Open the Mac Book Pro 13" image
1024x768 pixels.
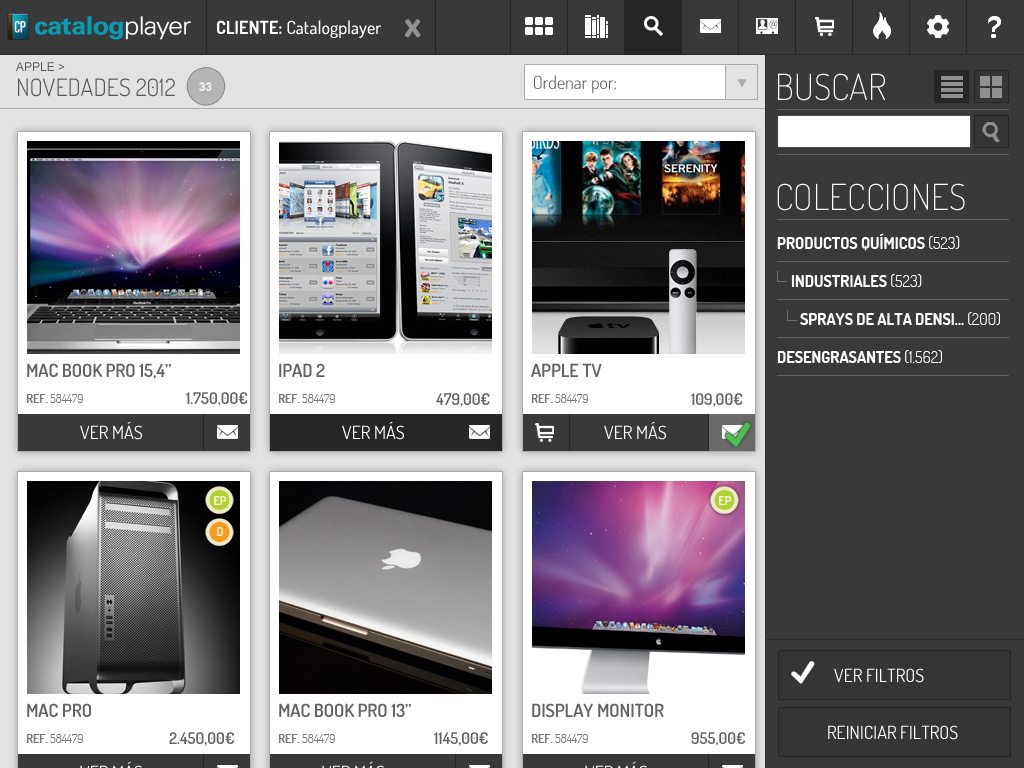click(x=385, y=587)
